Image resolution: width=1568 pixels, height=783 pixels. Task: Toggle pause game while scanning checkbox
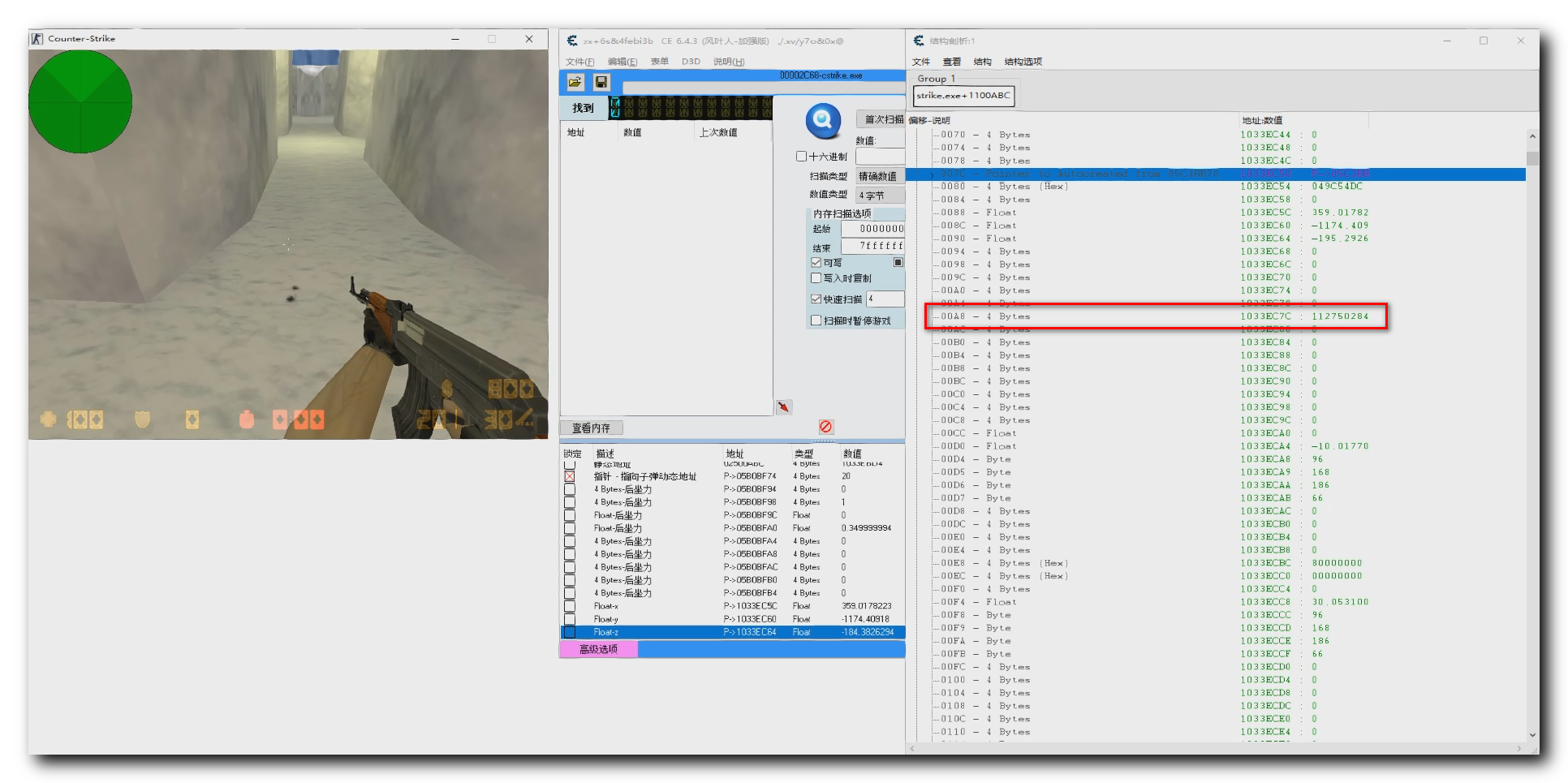[x=816, y=321]
